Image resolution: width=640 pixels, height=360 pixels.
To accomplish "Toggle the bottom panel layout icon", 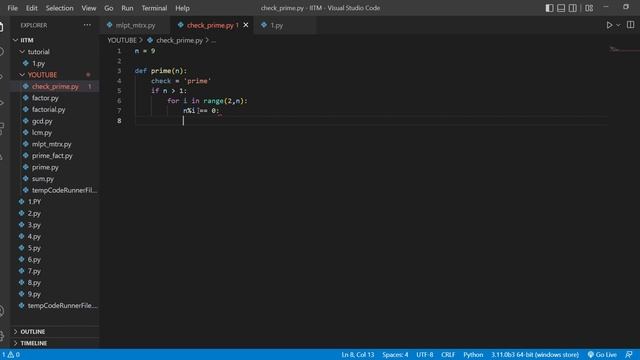I will tap(561, 8).
